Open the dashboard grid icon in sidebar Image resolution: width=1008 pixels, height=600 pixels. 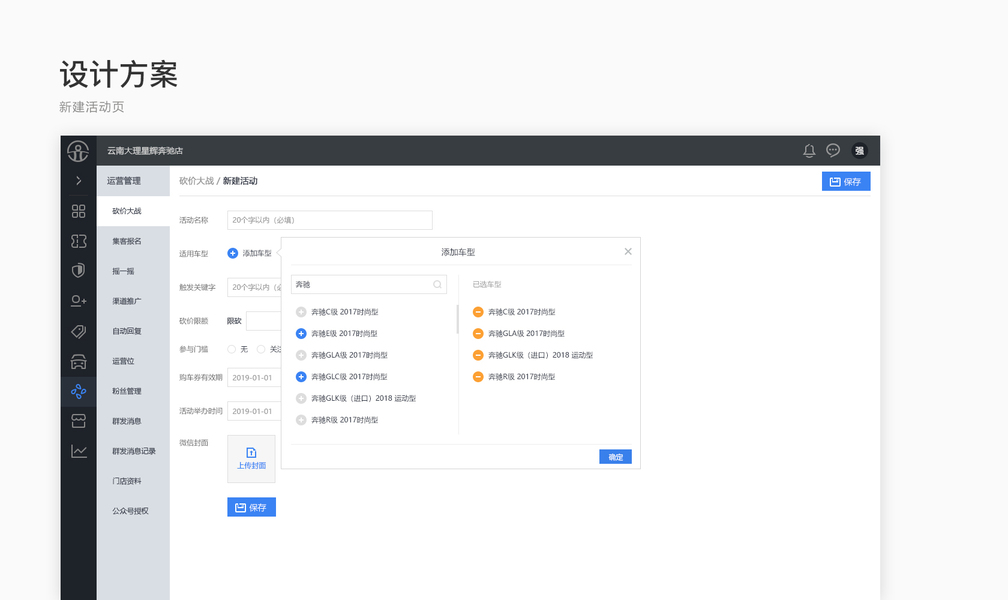click(x=78, y=211)
